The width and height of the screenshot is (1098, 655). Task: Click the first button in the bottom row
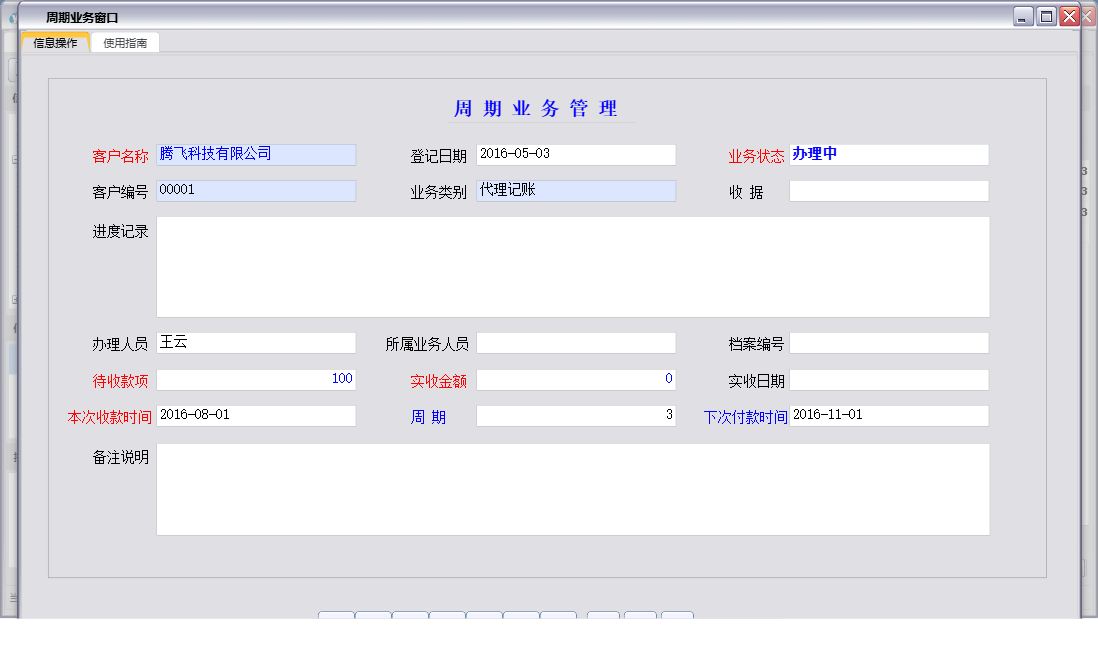[335, 617]
